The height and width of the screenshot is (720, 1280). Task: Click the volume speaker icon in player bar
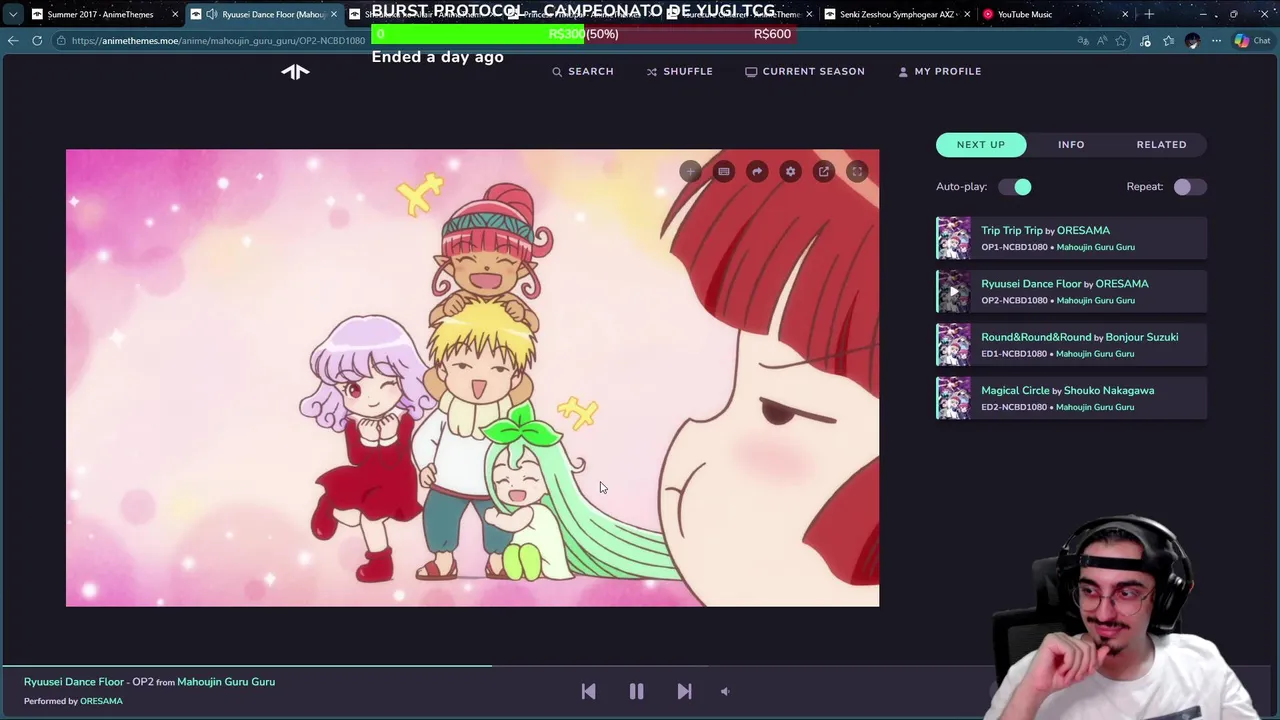[725, 691]
